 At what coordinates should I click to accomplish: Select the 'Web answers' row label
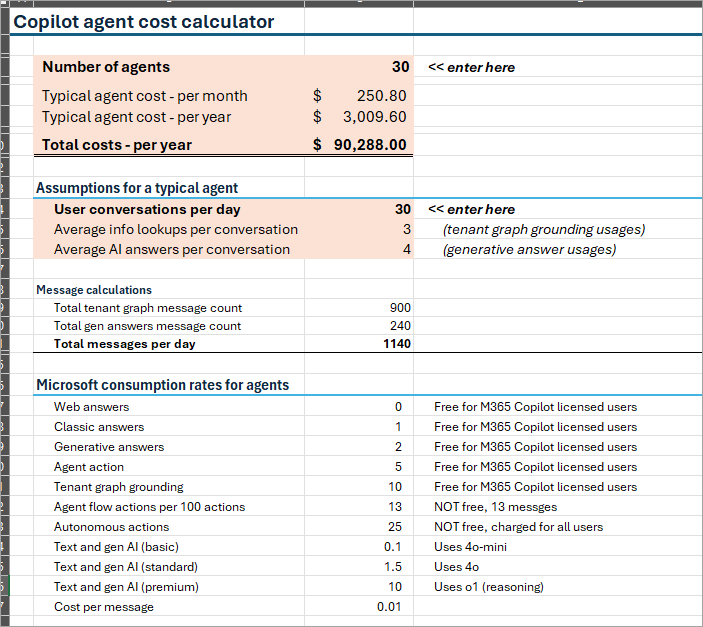[x=91, y=407]
